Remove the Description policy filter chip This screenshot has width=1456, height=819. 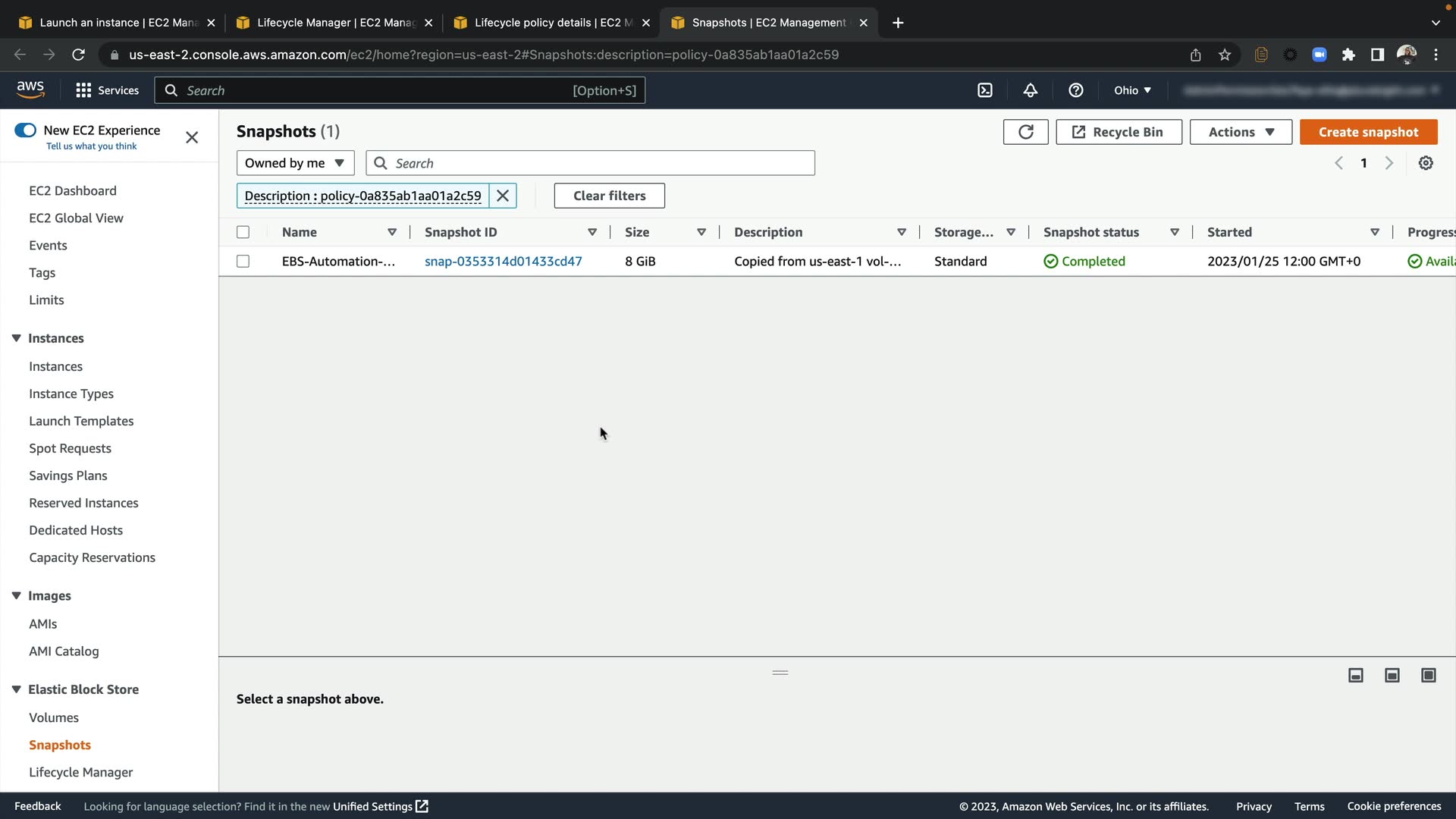click(x=503, y=196)
